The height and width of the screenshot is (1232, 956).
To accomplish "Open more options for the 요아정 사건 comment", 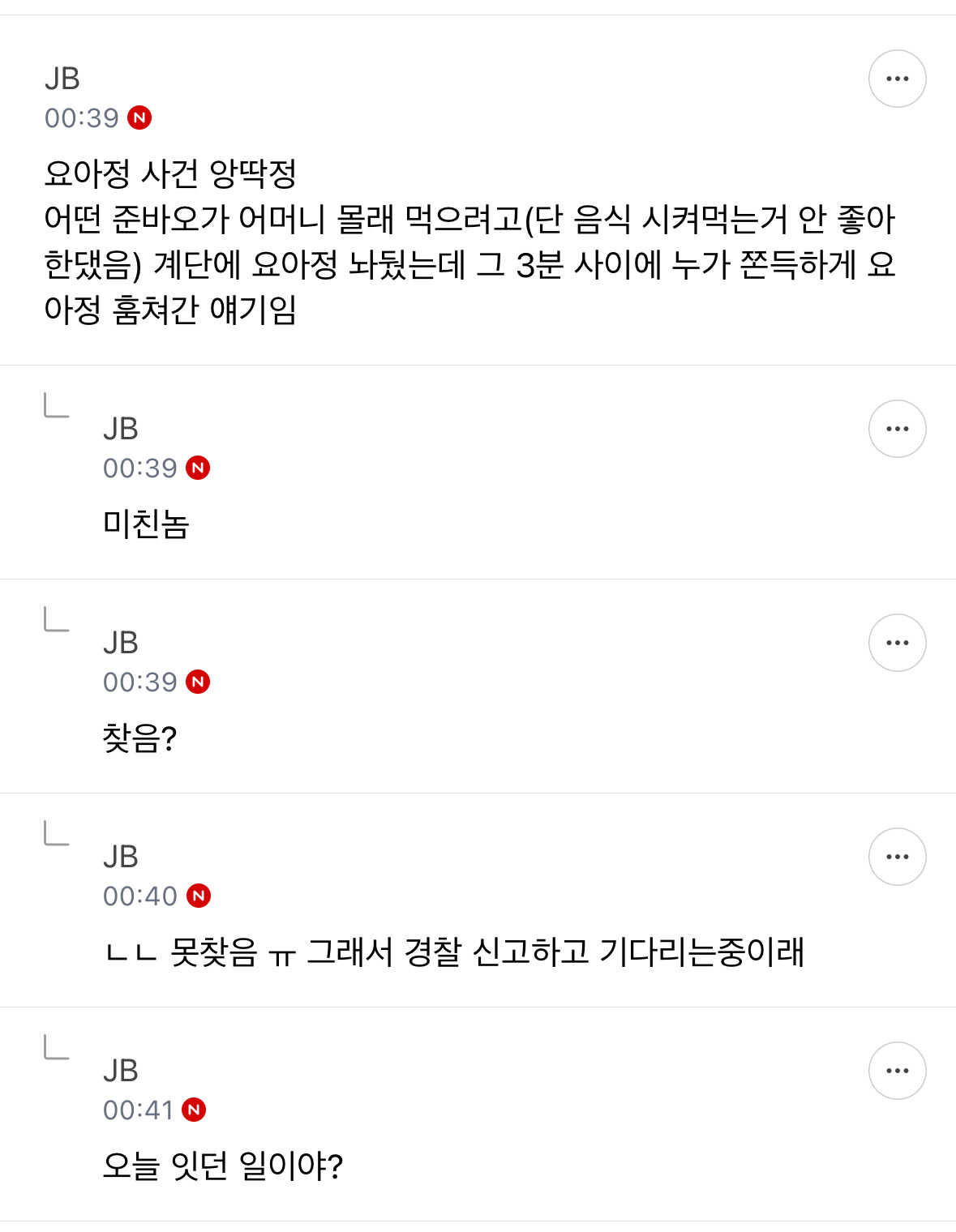I will pyautogui.click(x=897, y=79).
